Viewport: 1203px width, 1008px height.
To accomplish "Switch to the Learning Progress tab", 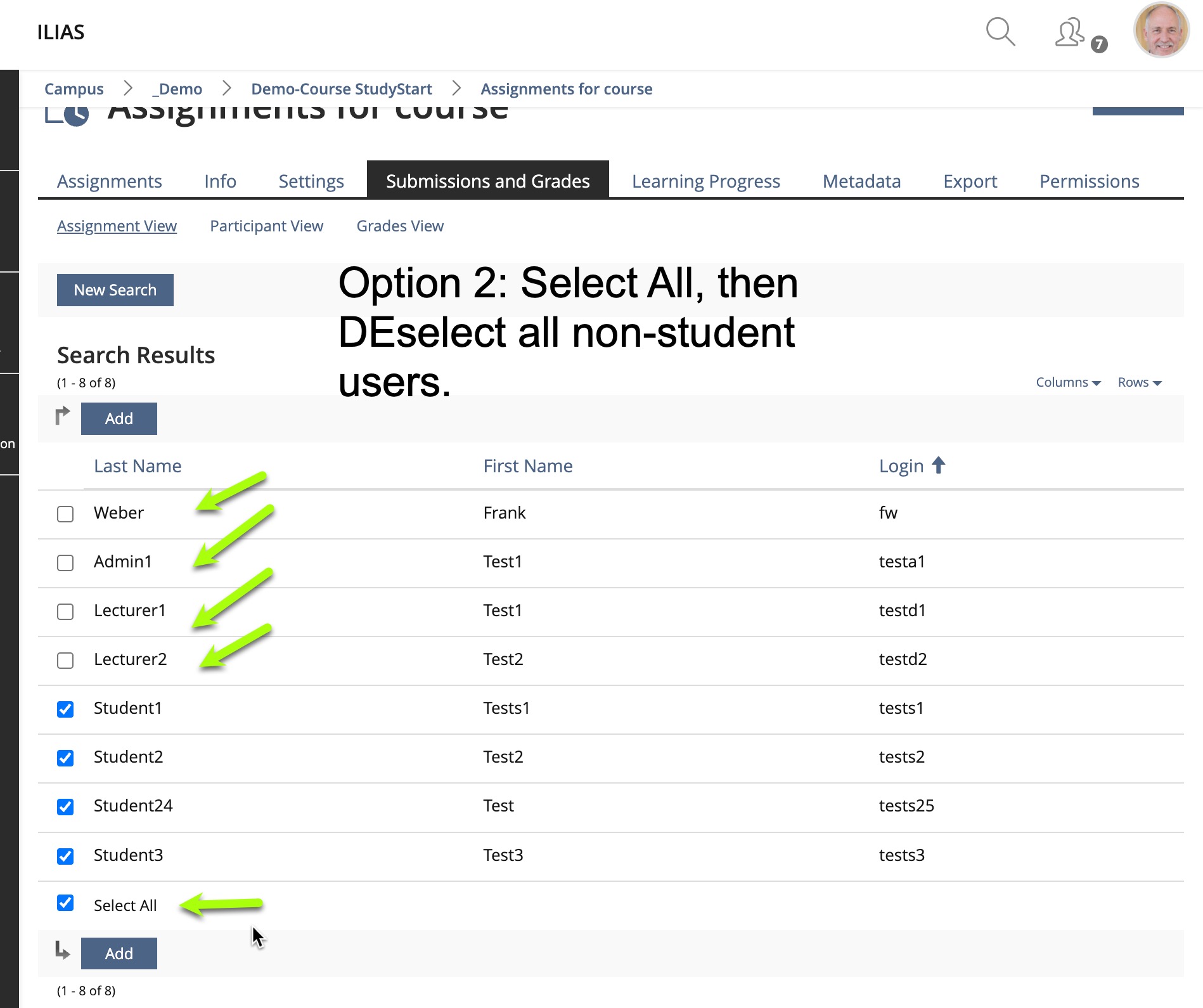I will coord(705,181).
